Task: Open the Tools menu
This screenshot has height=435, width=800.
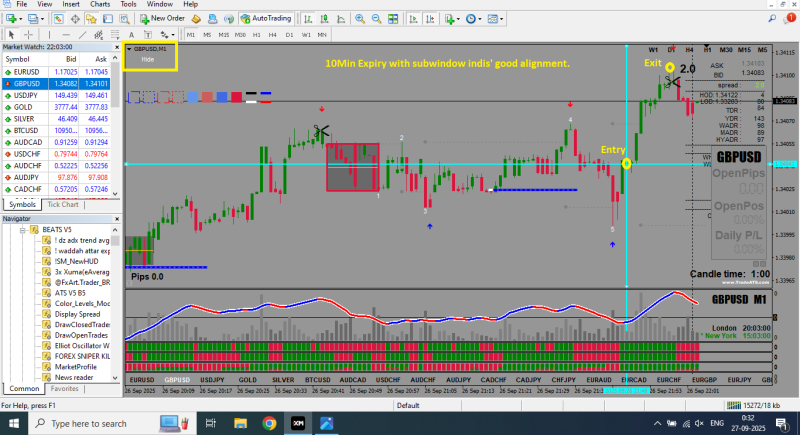Action: [x=129, y=4]
